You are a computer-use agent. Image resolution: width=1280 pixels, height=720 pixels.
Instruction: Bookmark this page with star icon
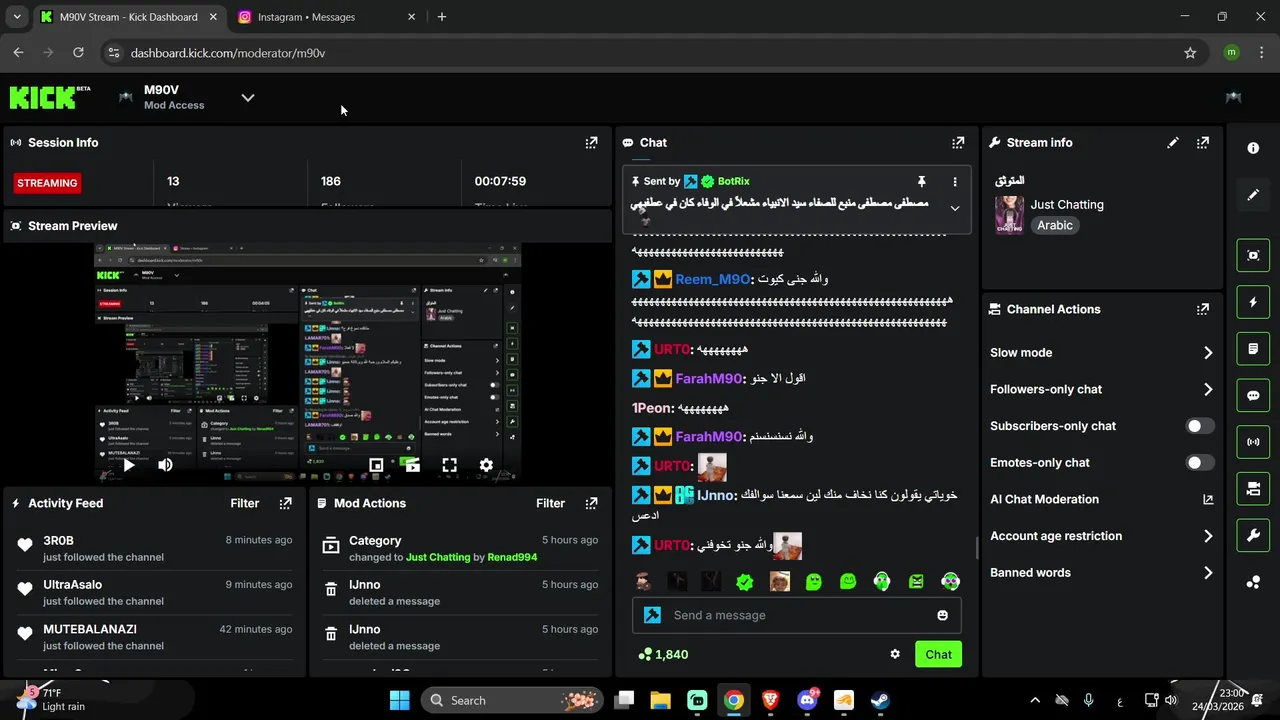pyautogui.click(x=1190, y=53)
